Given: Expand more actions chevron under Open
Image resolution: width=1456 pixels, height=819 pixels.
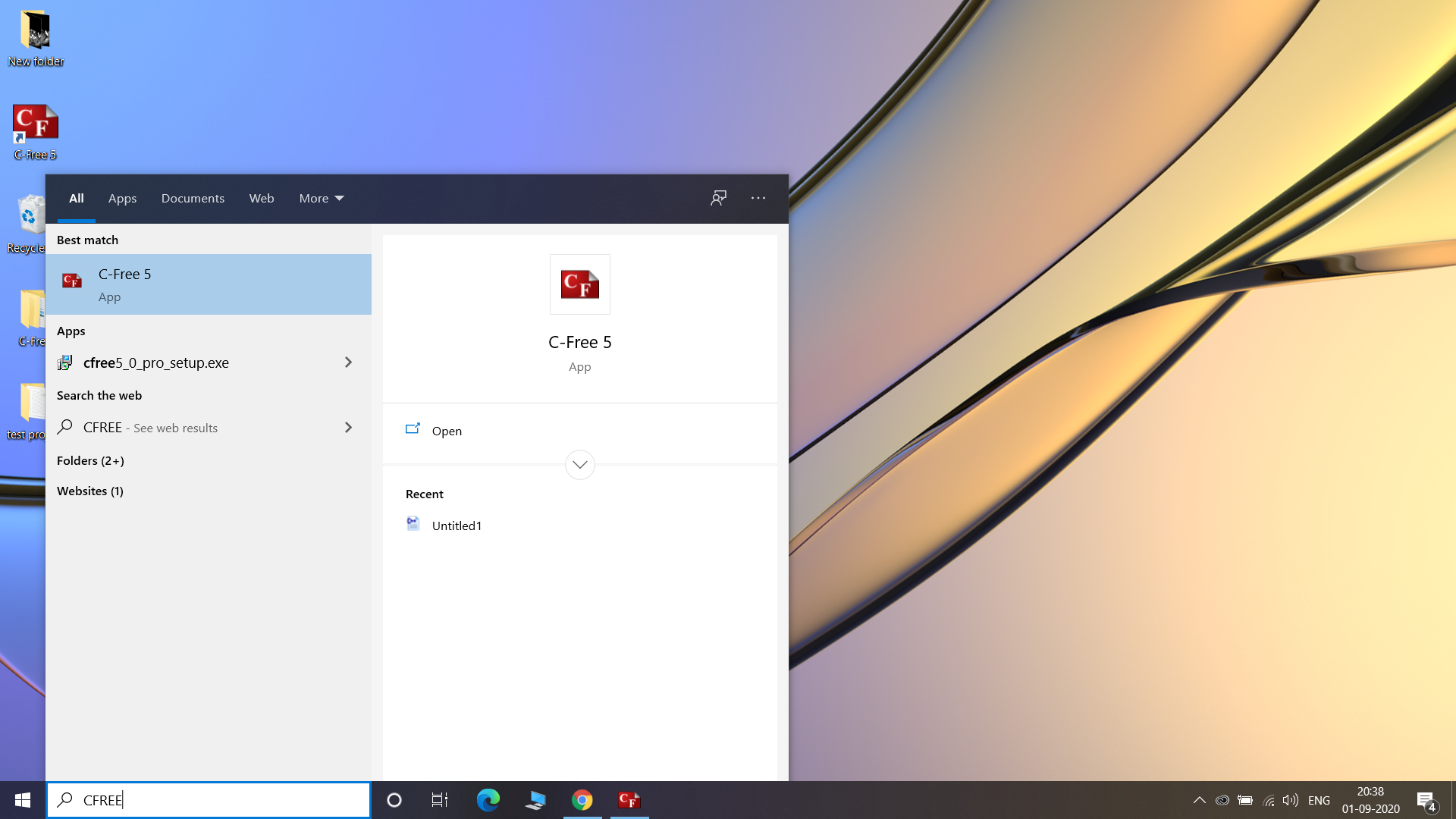Looking at the screenshot, I should pyautogui.click(x=580, y=464).
